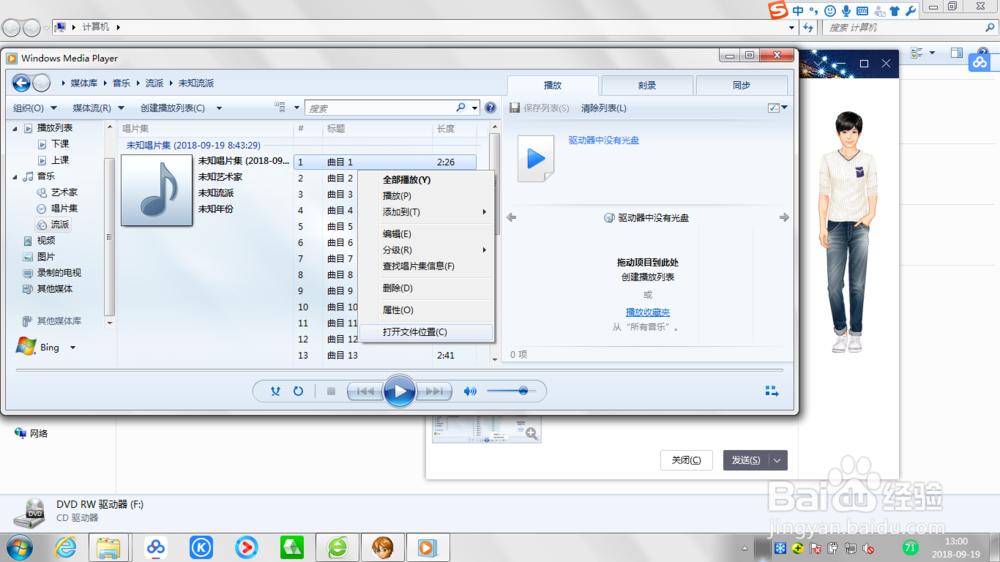The image size is (1000, 562).
Task: Select 其他媒体 in the library tree
Action: click(x=48, y=288)
